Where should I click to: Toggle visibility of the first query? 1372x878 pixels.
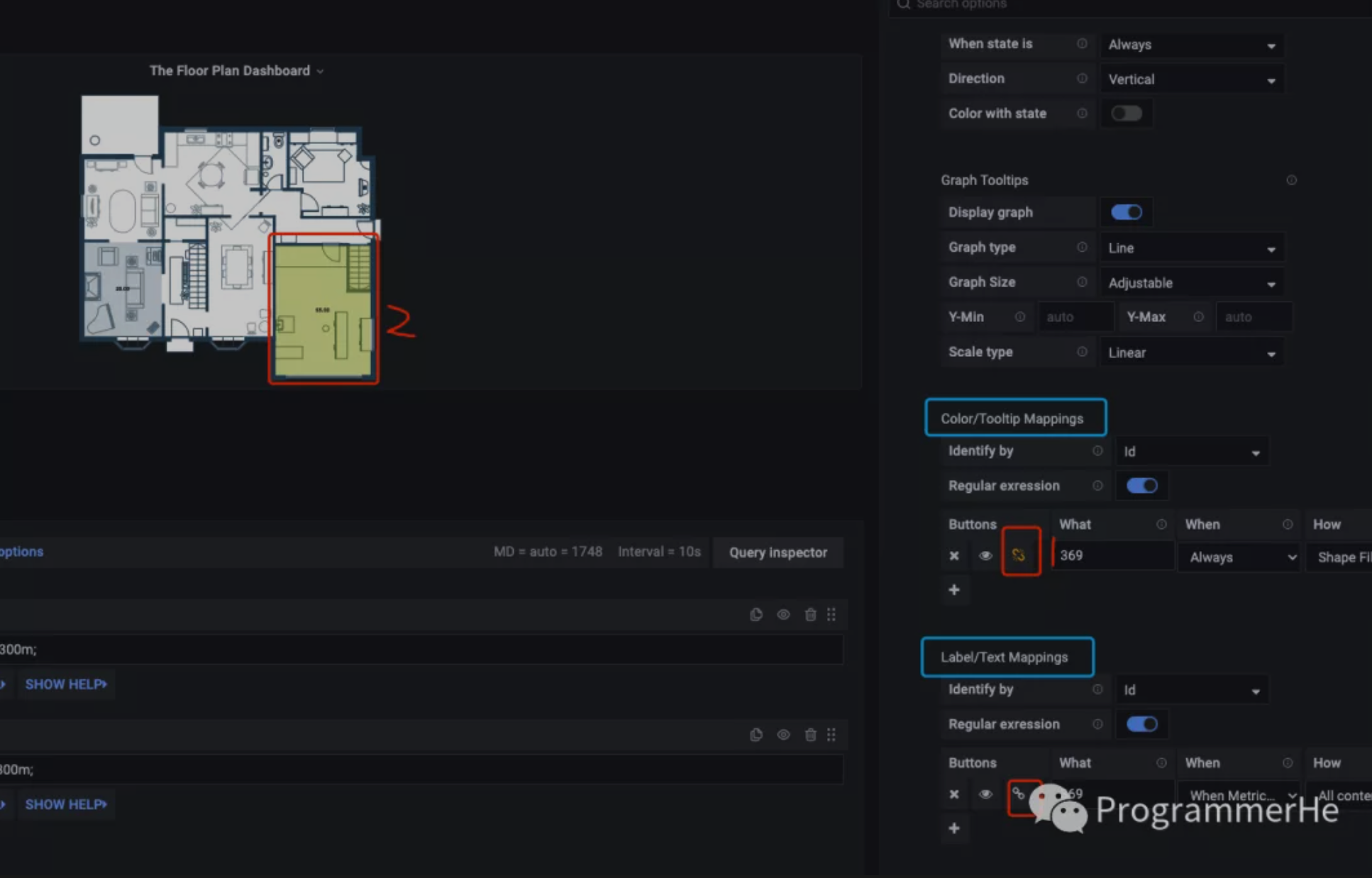(x=783, y=615)
